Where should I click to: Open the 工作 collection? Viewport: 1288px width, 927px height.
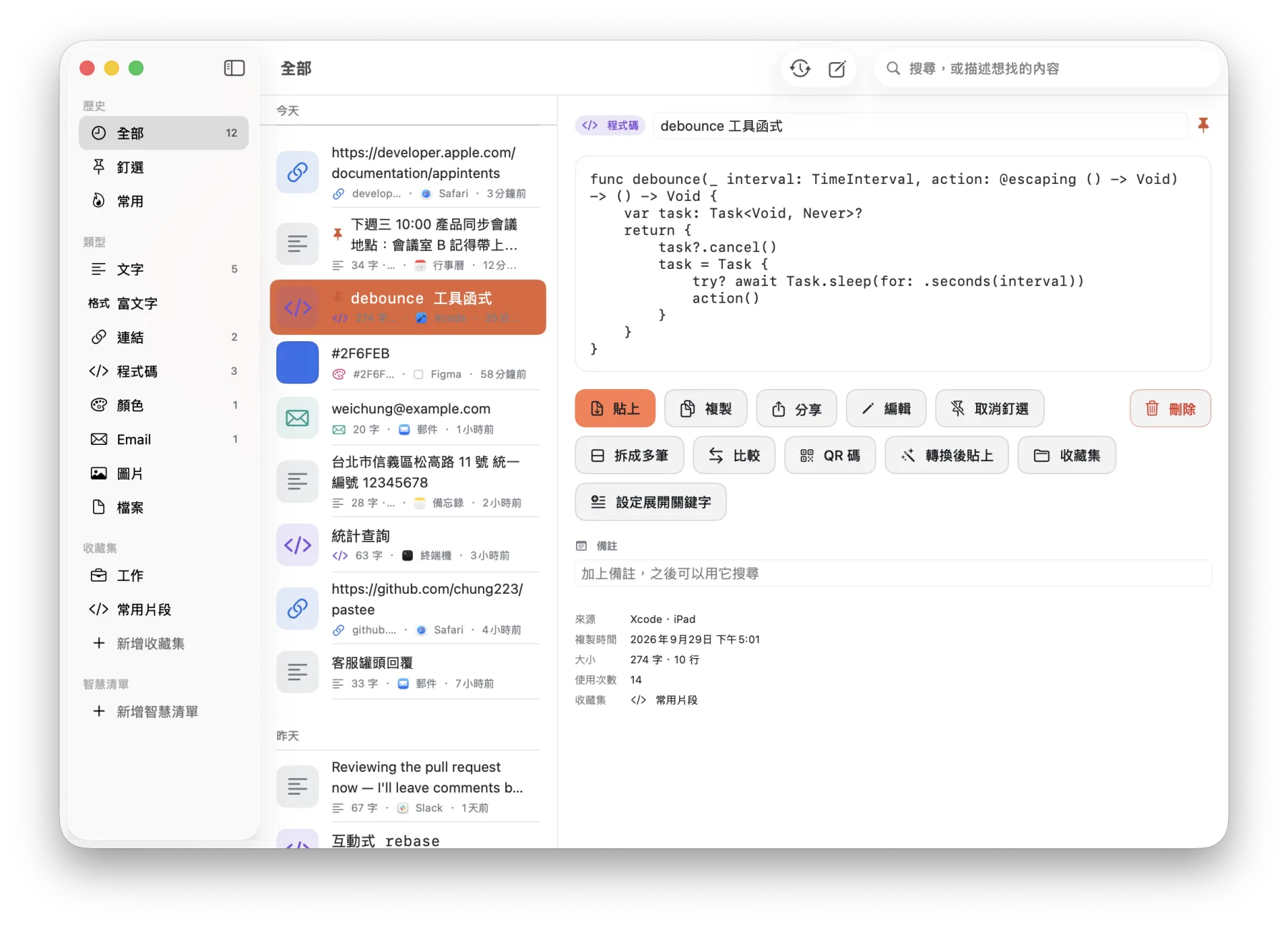pyautogui.click(x=163, y=575)
